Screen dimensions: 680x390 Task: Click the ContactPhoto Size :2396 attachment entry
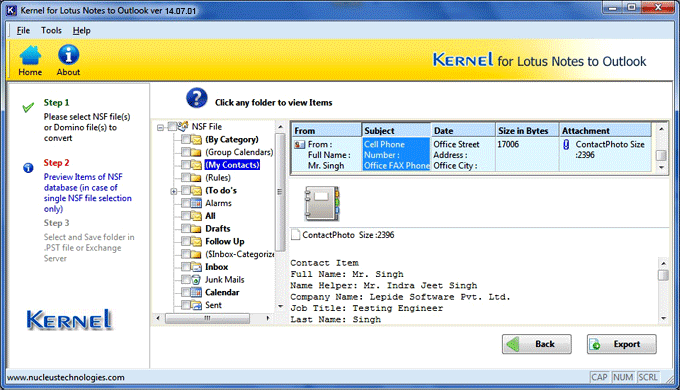click(x=343, y=235)
